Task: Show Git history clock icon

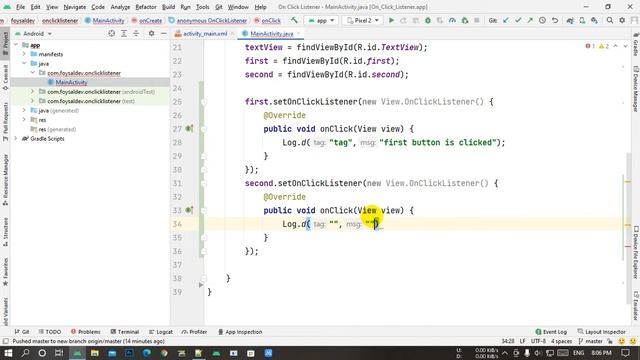Action: pos(542,20)
